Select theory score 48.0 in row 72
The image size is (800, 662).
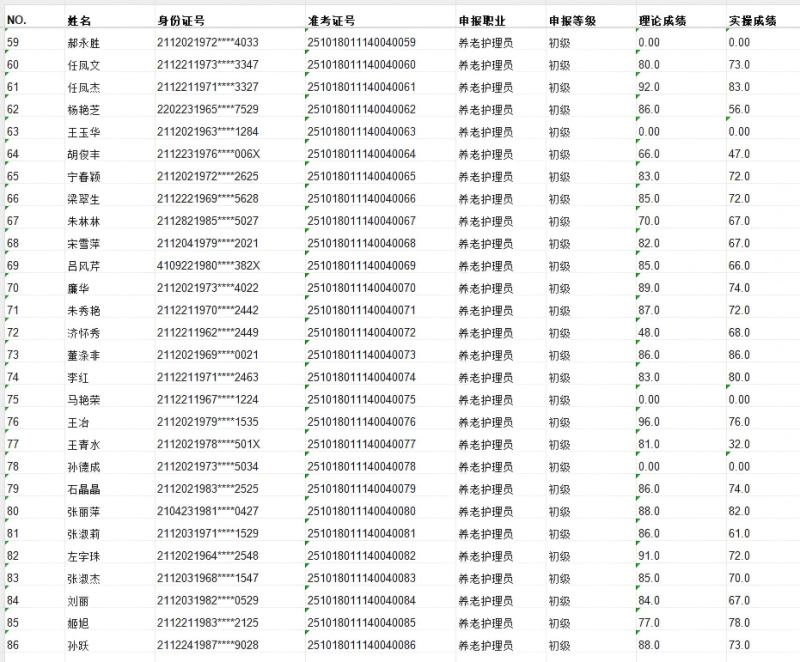pos(649,333)
